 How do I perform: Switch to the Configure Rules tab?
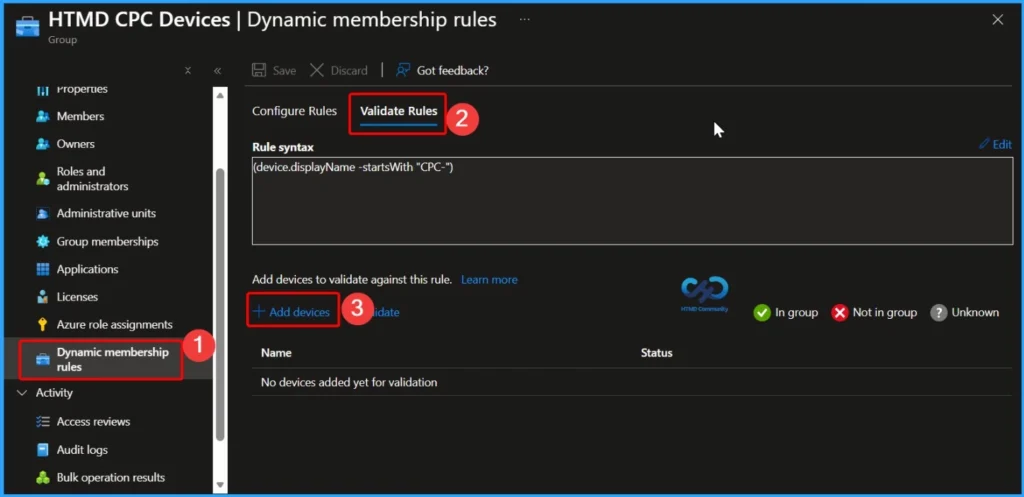(295, 110)
